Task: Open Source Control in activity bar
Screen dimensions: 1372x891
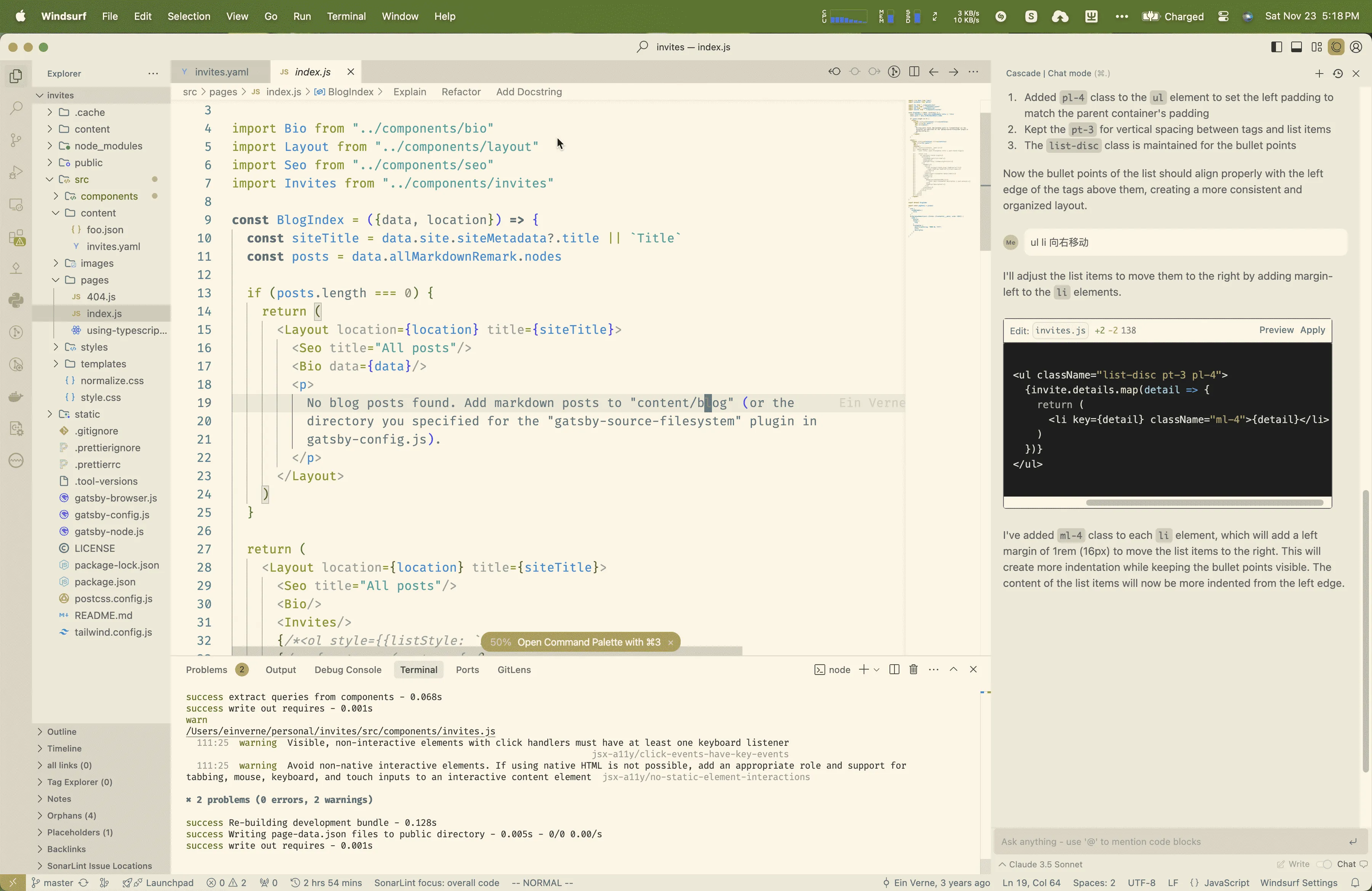Action: (x=16, y=140)
